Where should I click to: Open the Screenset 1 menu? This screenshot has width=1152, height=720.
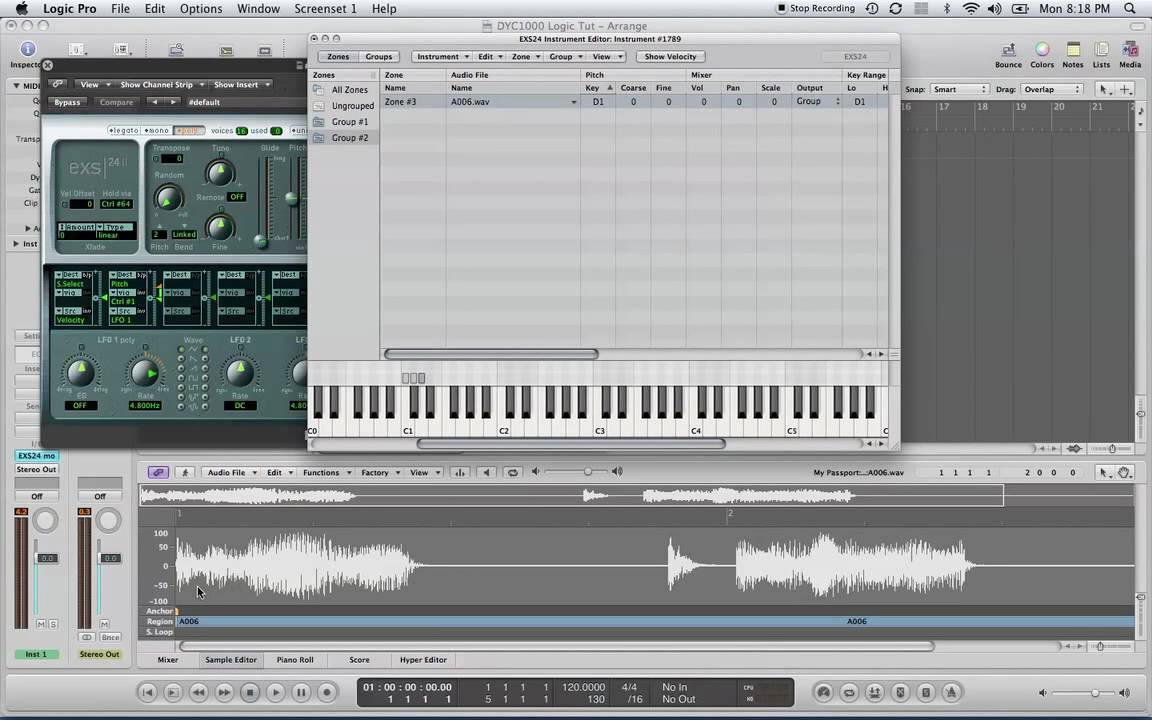pyautogui.click(x=325, y=9)
